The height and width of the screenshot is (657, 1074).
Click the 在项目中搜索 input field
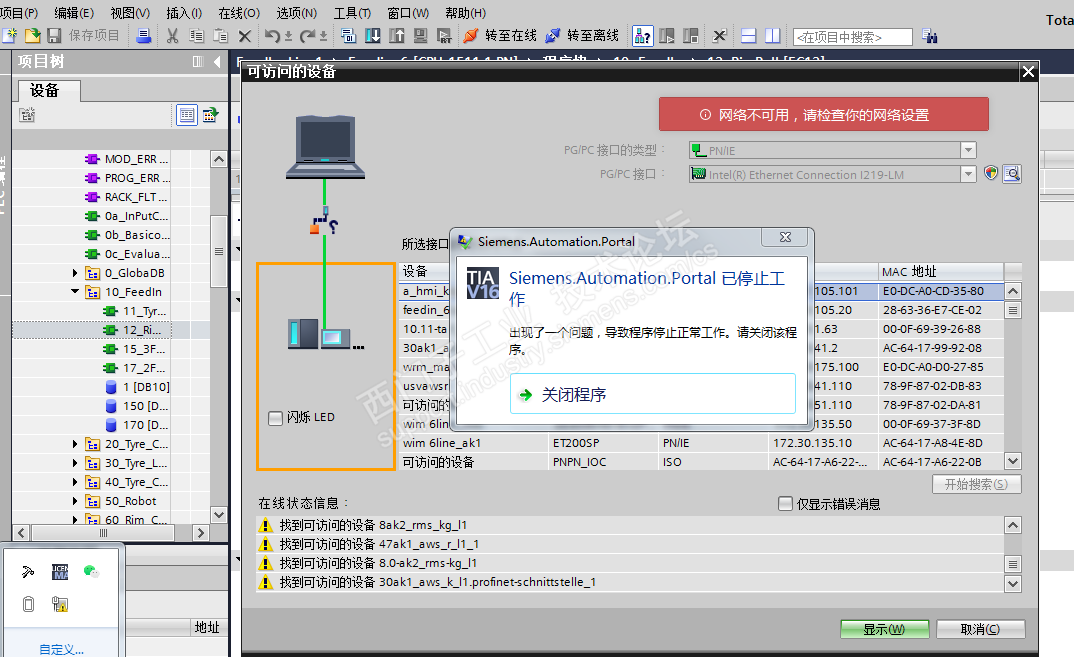point(852,37)
